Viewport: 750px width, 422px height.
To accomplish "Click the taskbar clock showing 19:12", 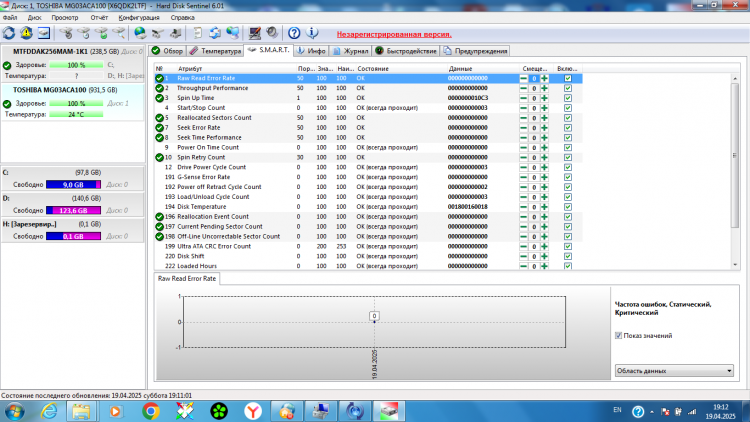I will (720, 411).
